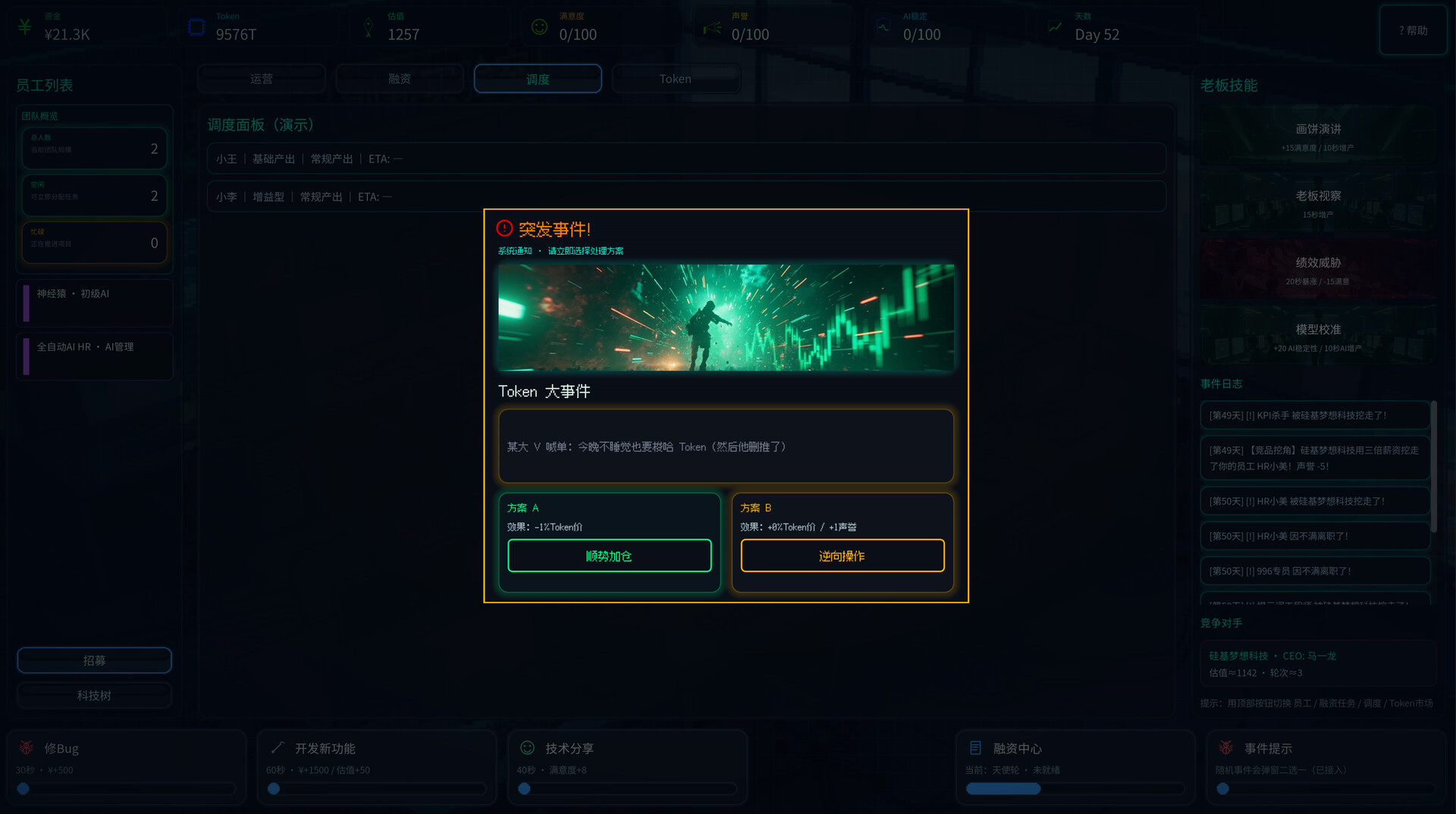
Task: Switch to the Token tab
Action: click(676, 79)
